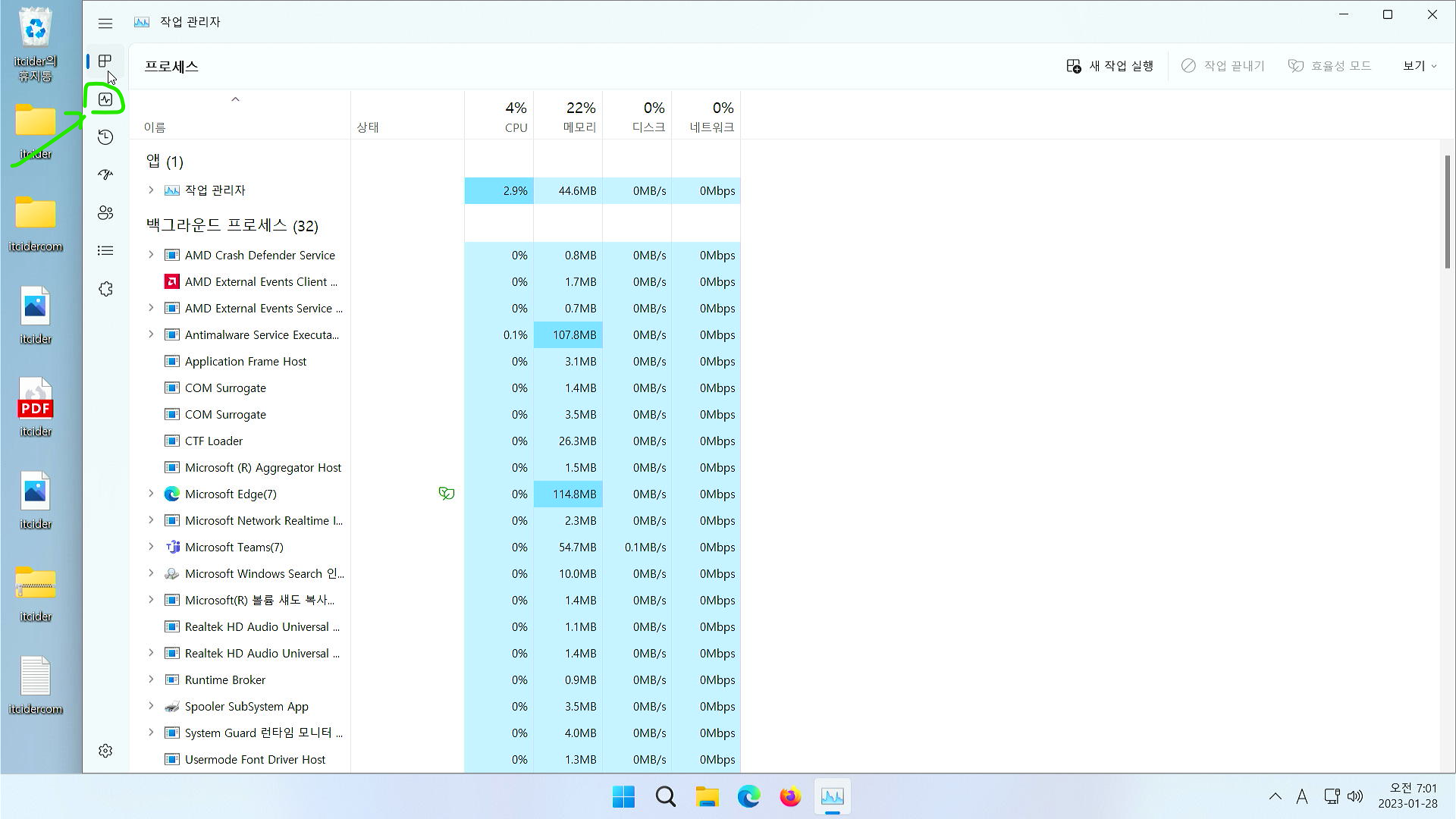This screenshot has height=819, width=1456.
Task: Click the 백그라운드 프로세스 (32) group header
Action: tap(232, 225)
